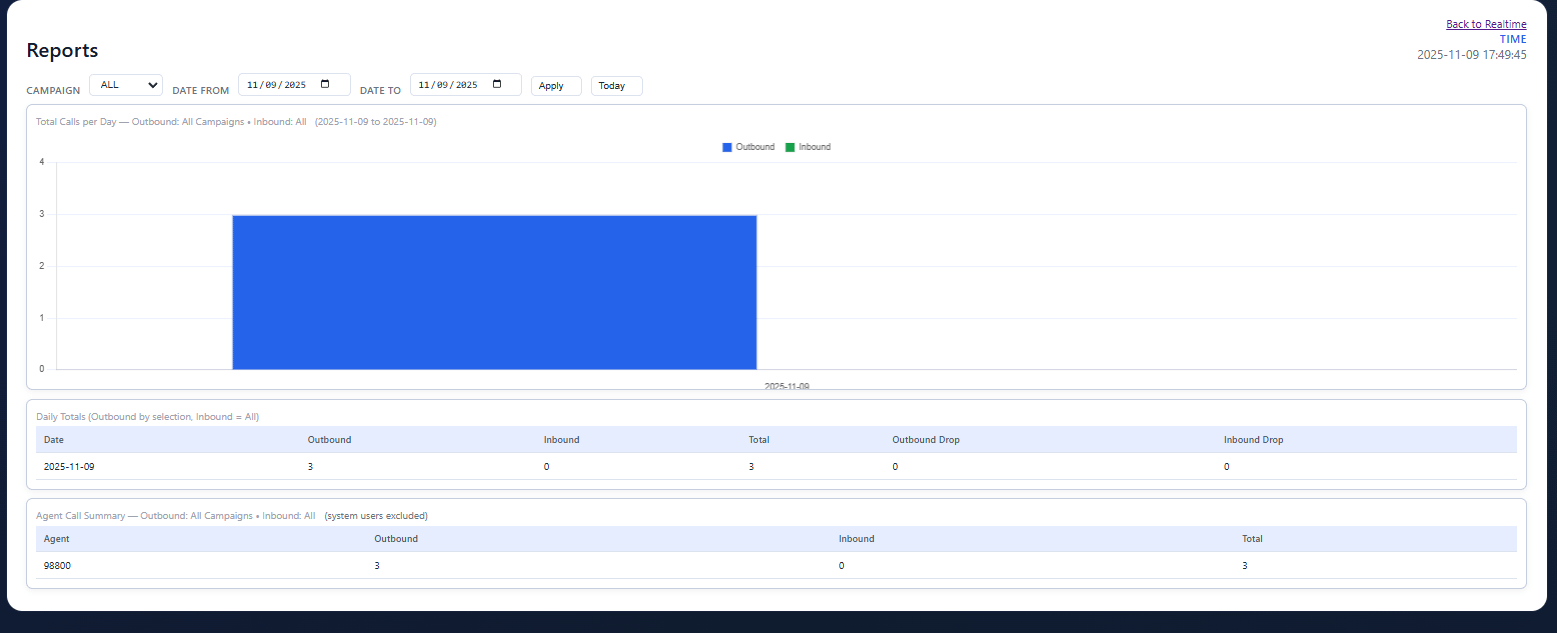
Task: Click the Inbound column header in Agent Call Summary
Action: tap(856, 538)
